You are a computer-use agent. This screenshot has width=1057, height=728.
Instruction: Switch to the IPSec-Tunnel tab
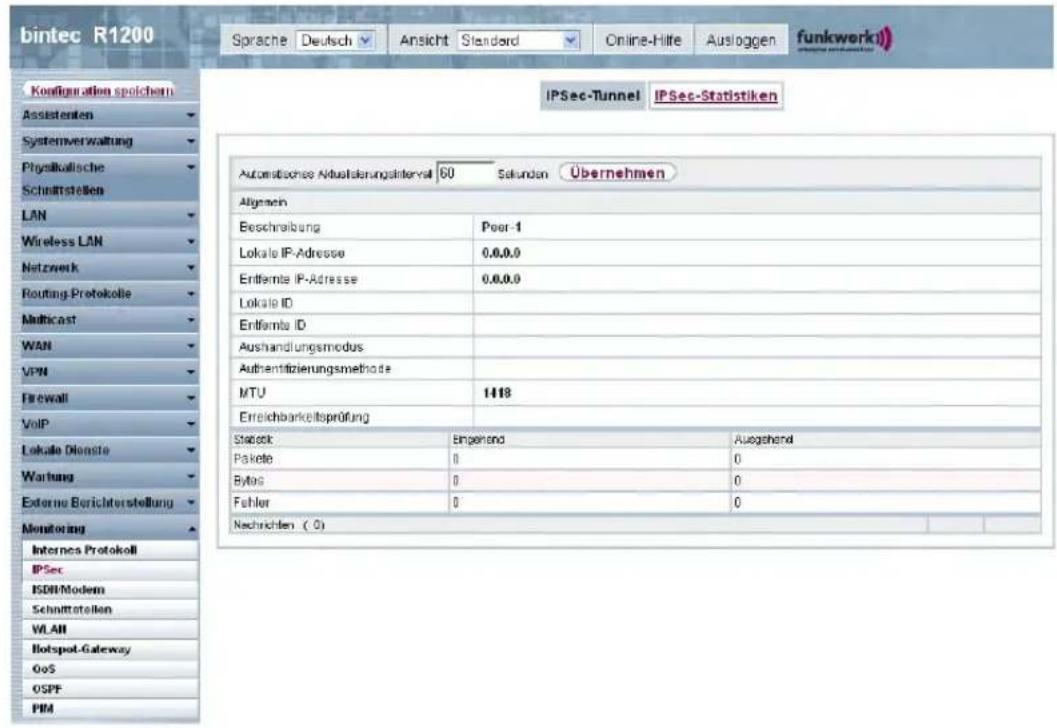[x=593, y=96]
